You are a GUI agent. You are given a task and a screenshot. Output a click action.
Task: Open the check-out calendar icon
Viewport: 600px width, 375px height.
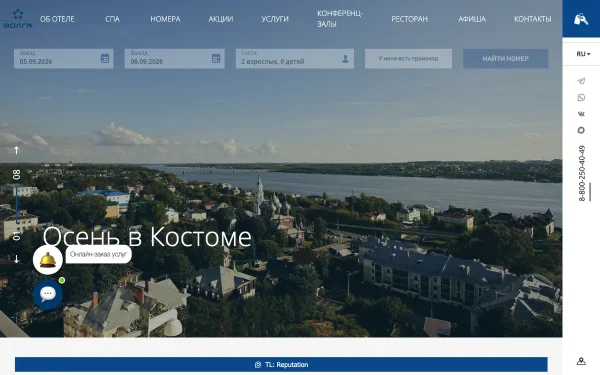coord(216,59)
